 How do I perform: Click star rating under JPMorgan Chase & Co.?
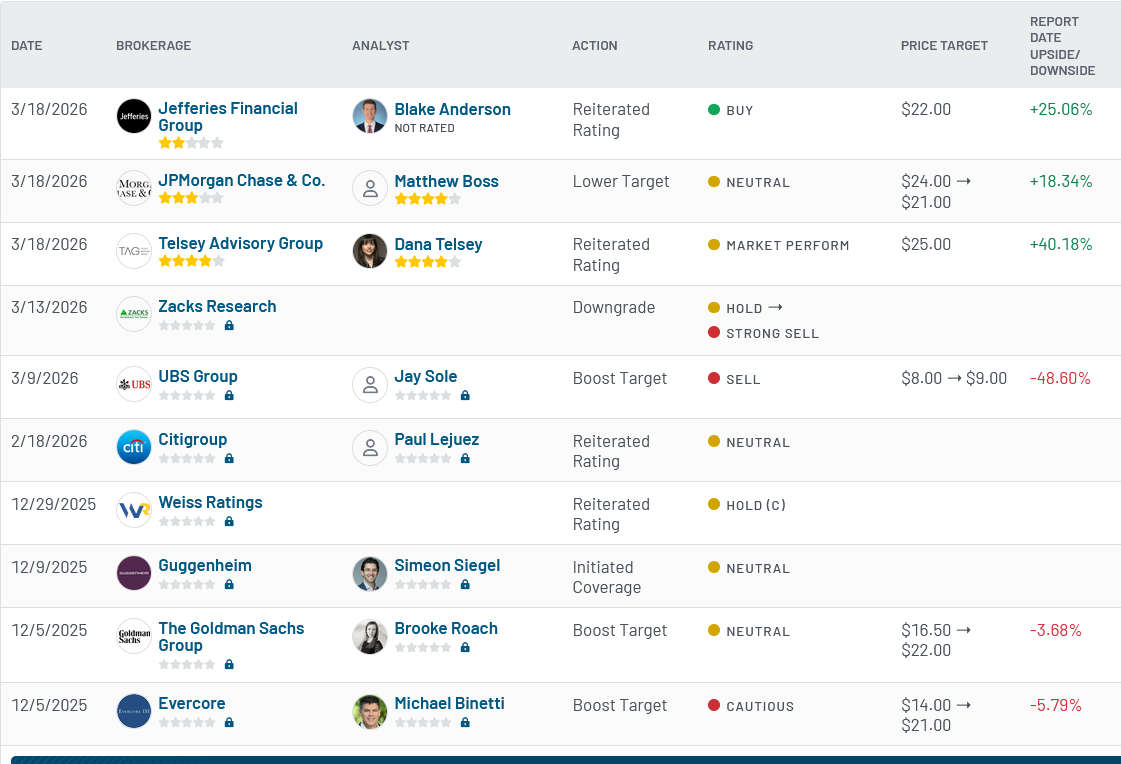pos(191,198)
